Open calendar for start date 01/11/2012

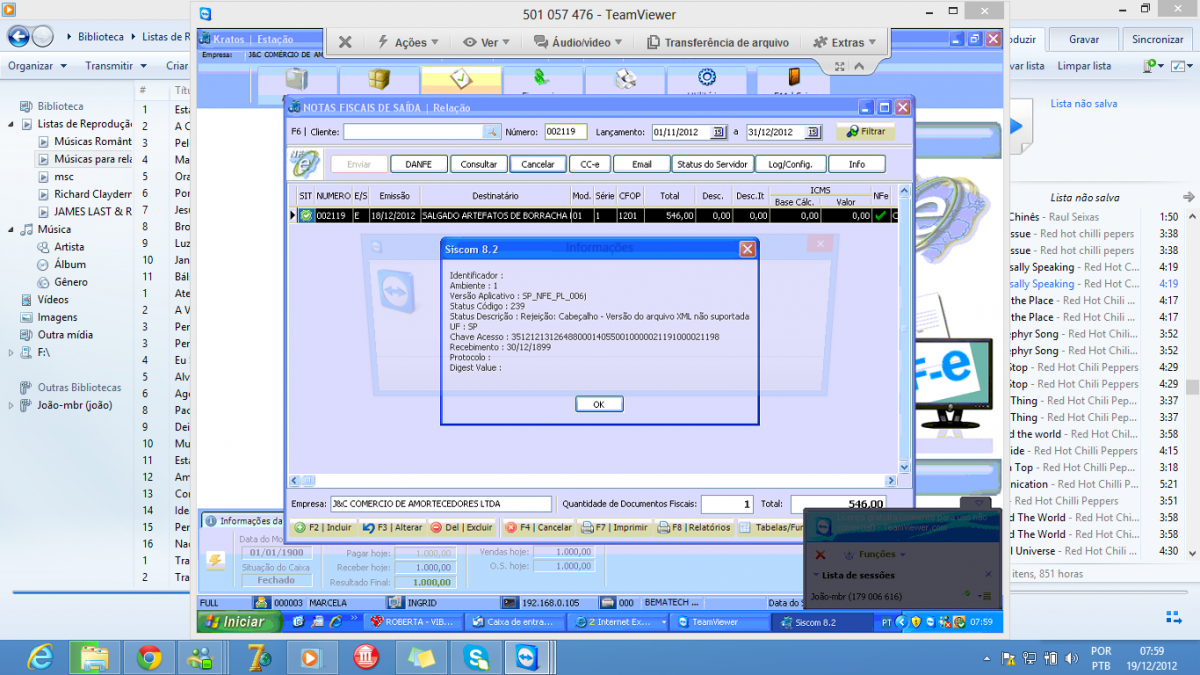click(718, 132)
